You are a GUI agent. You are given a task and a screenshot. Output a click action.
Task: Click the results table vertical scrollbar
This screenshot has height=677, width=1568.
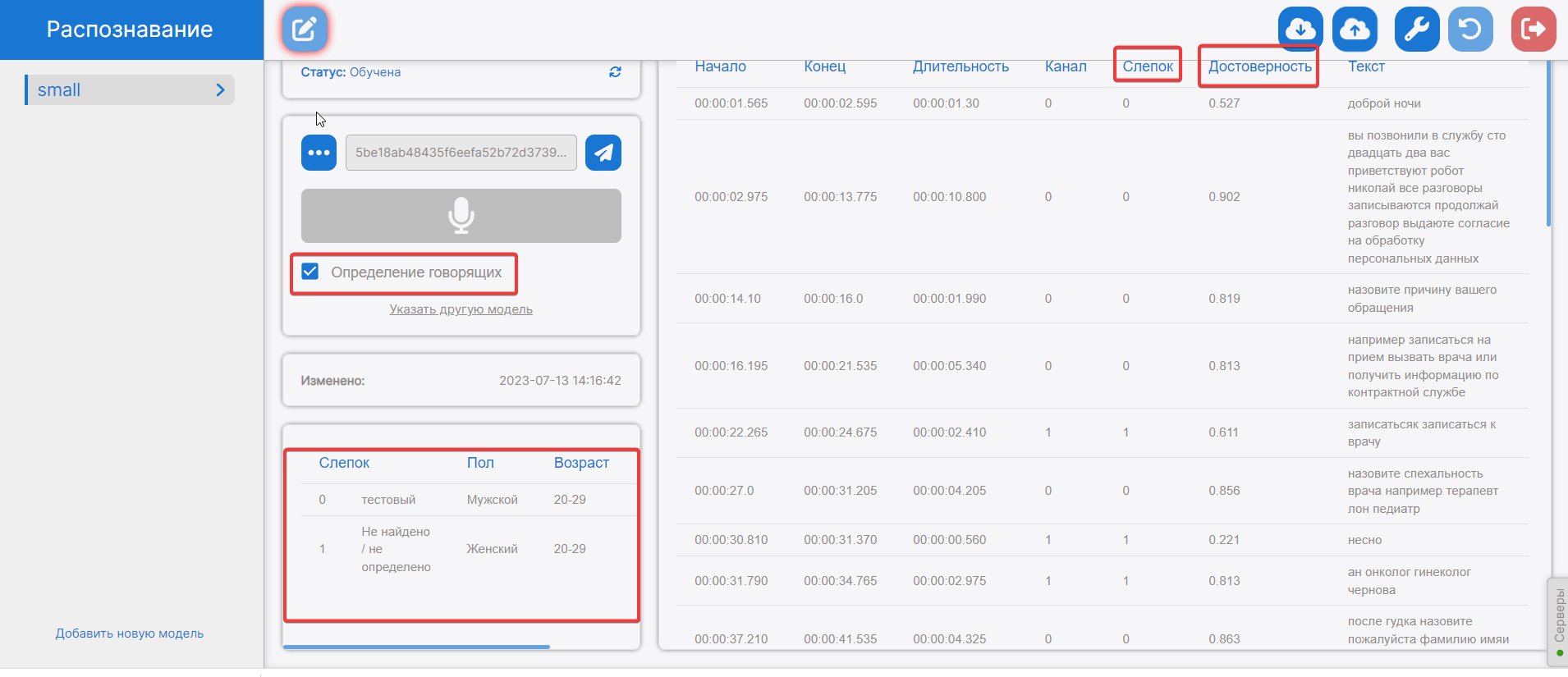pyautogui.click(x=1549, y=148)
